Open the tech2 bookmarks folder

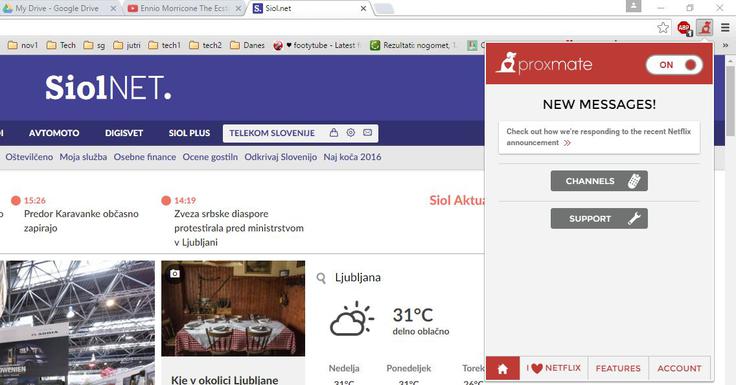[x=206, y=45]
